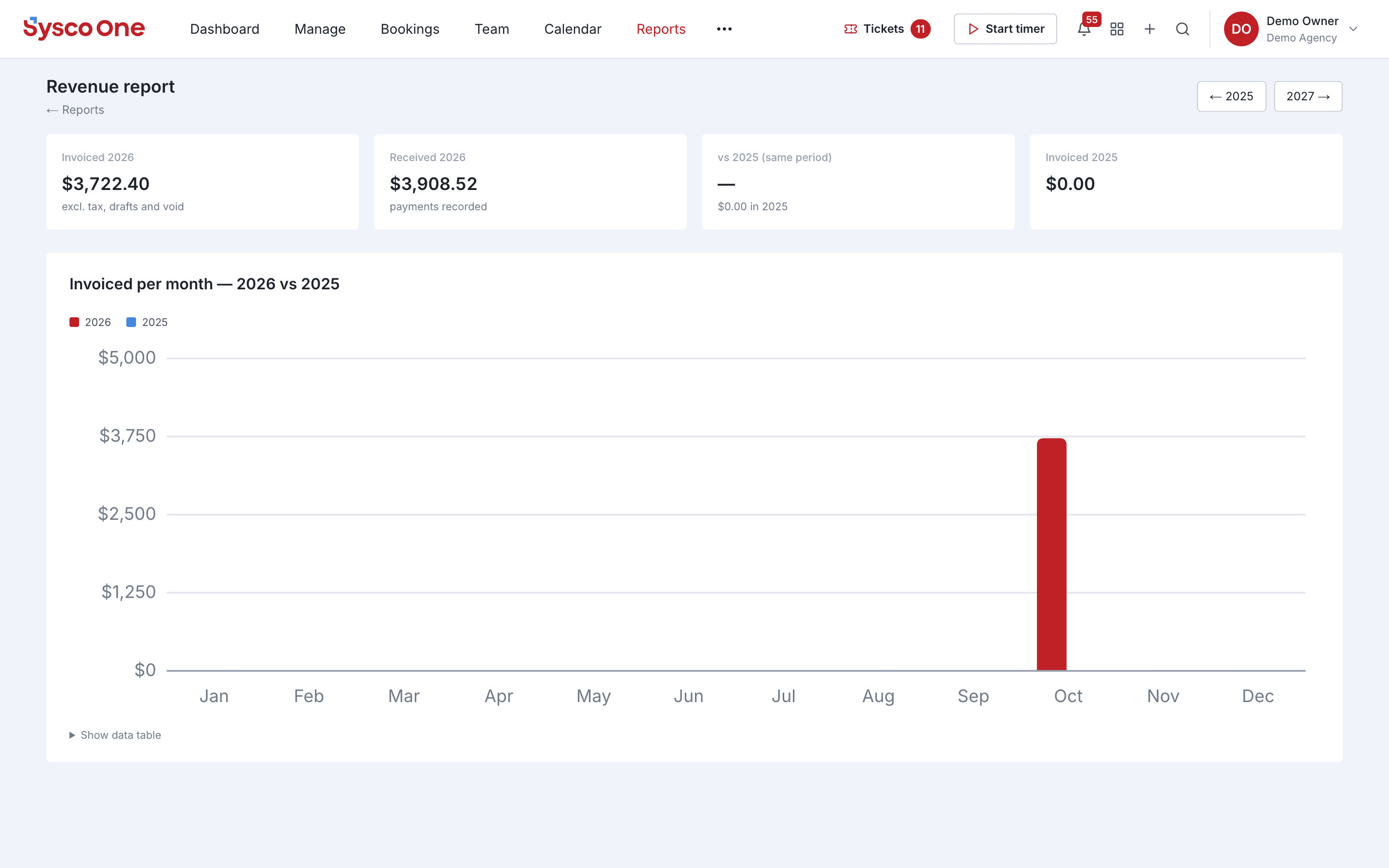Go to Dashboard menu item
This screenshot has width=1389, height=868.
click(x=224, y=29)
